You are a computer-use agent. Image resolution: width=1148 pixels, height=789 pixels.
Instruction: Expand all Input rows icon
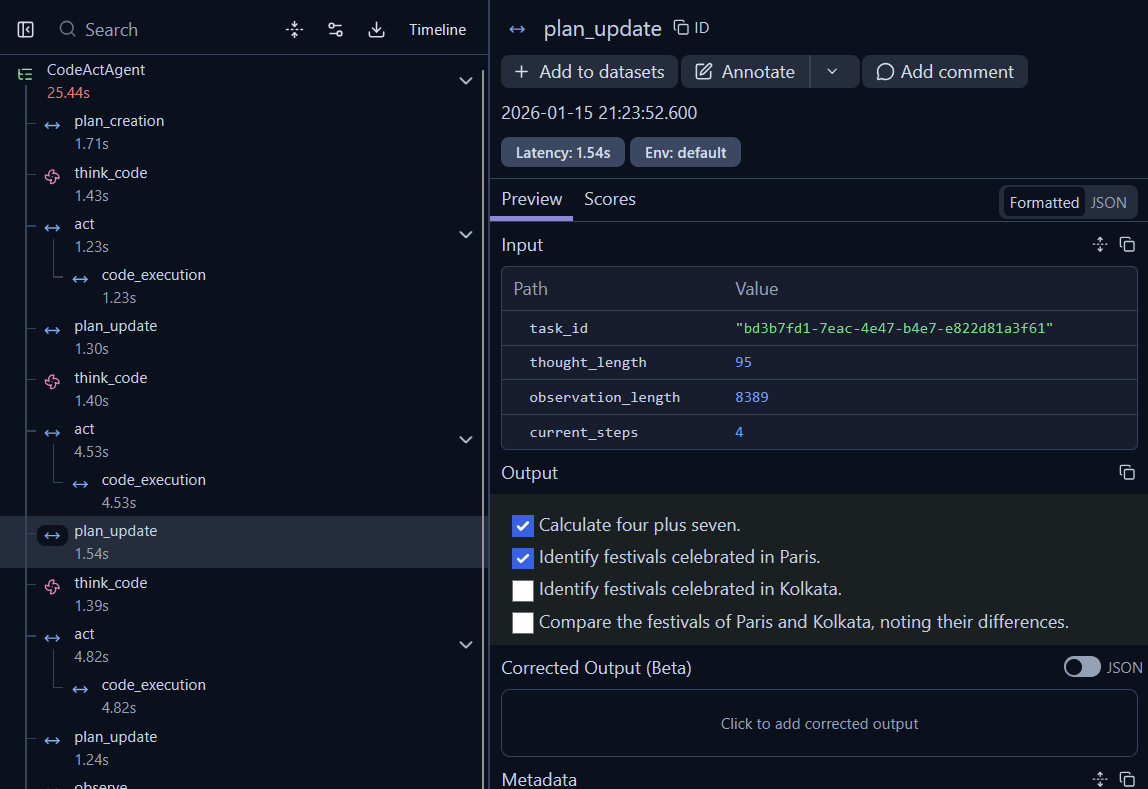click(1100, 244)
